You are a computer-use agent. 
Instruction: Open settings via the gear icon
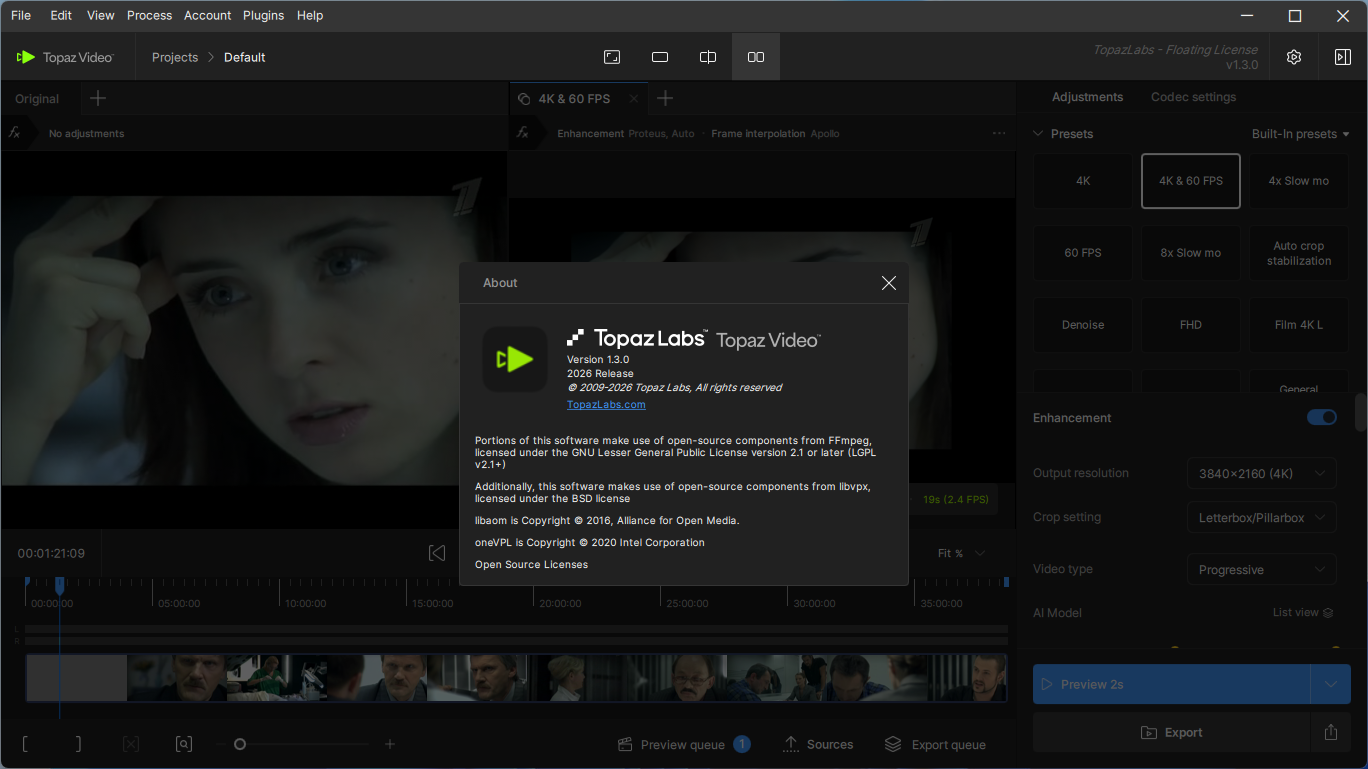(1294, 57)
